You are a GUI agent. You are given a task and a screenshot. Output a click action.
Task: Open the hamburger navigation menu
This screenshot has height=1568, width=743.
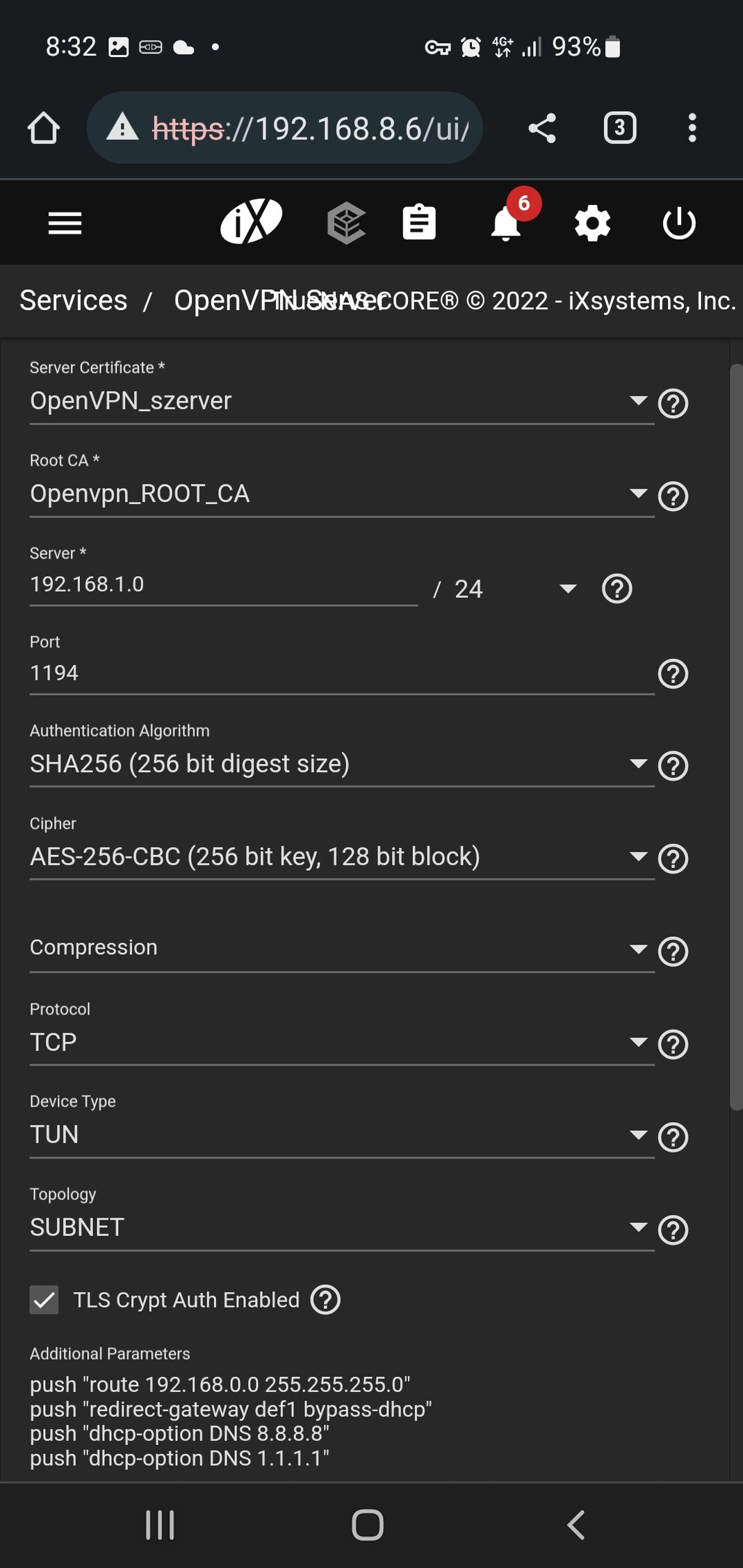[65, 223]
